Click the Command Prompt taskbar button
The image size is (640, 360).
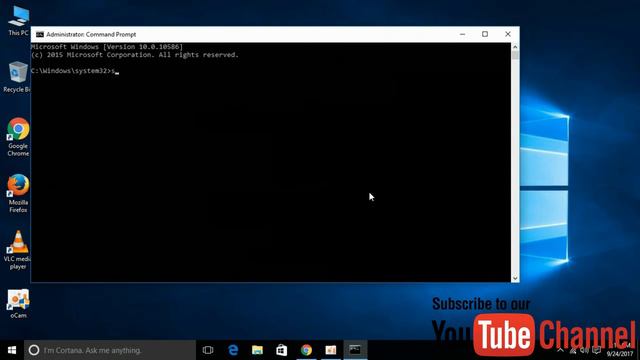click(355, 350)
